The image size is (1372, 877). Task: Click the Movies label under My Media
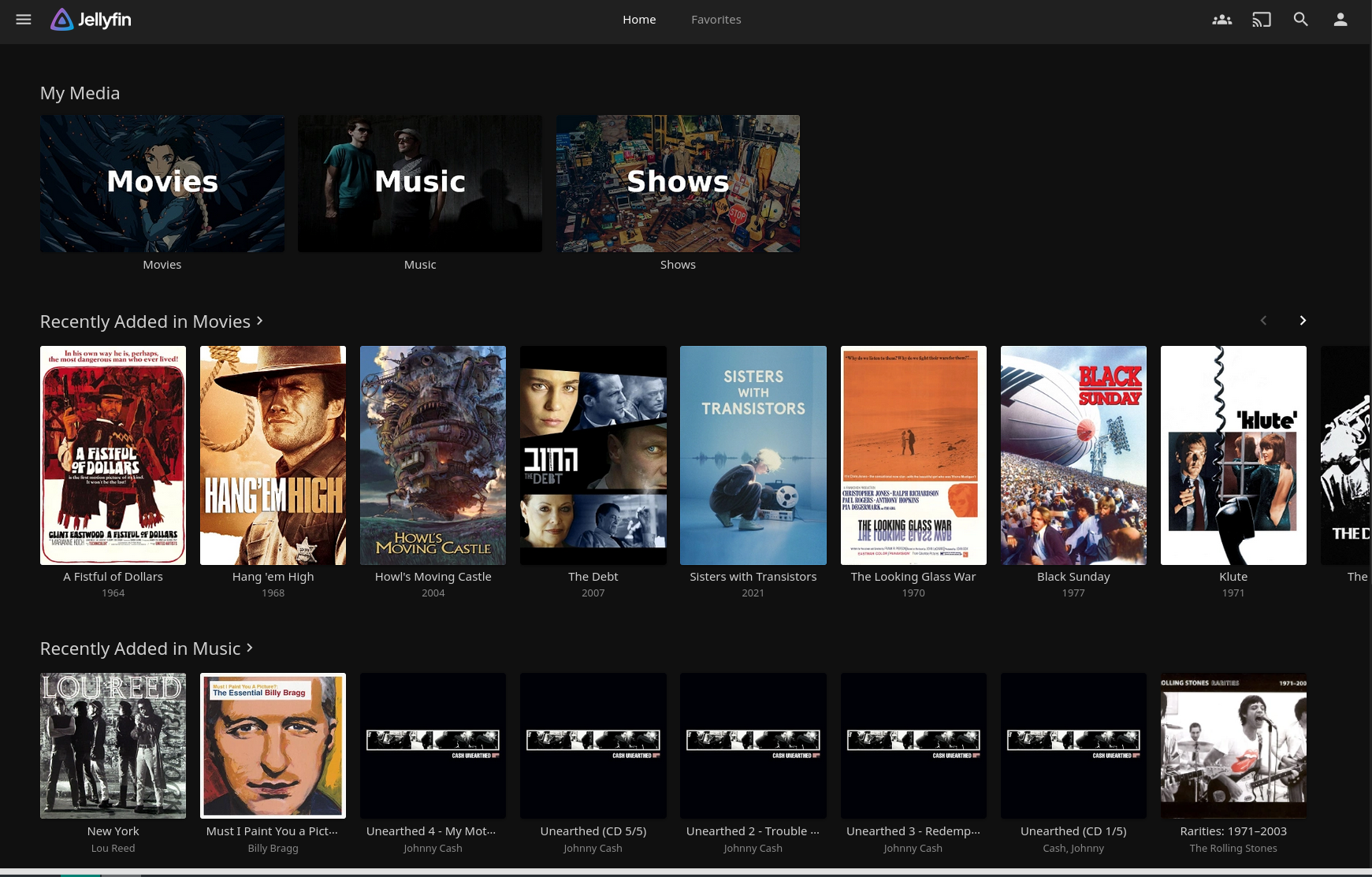[x=162, y=265]
